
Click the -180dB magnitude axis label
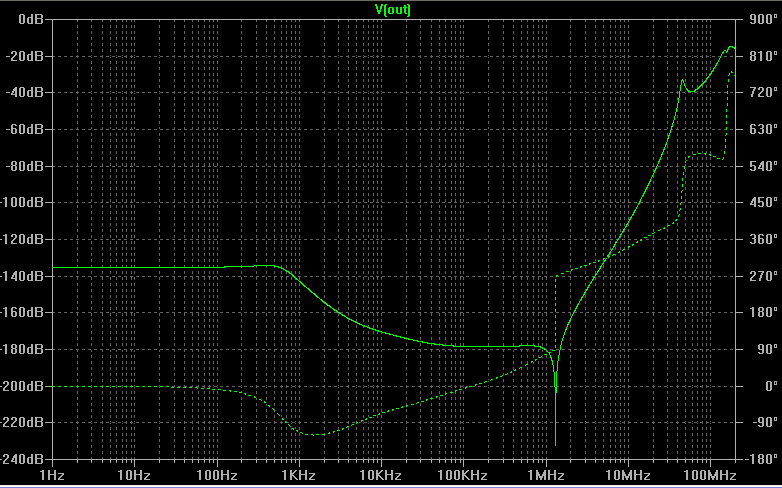click(x=22, y=349)
